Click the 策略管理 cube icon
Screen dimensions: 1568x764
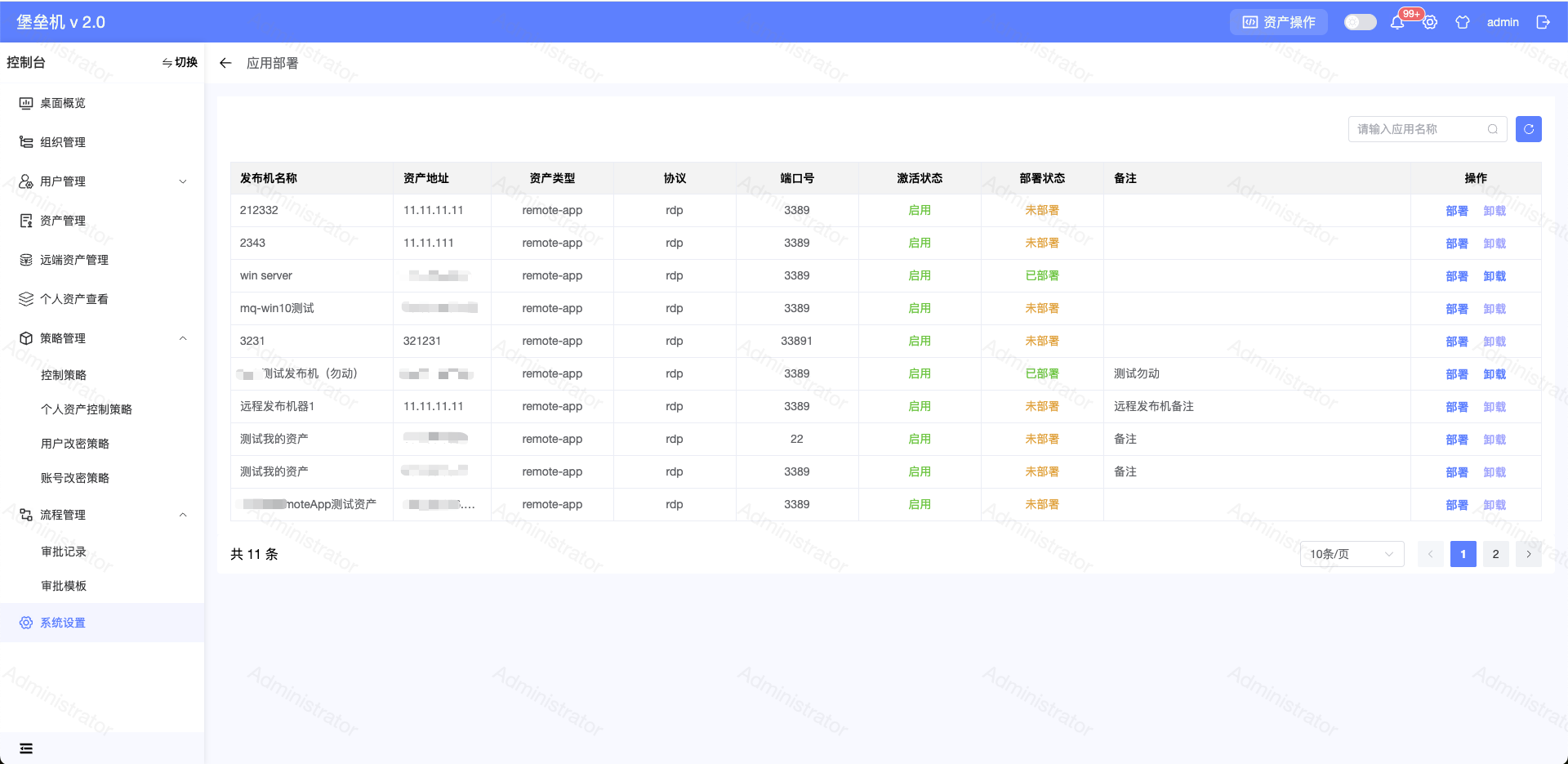[26, 338]
